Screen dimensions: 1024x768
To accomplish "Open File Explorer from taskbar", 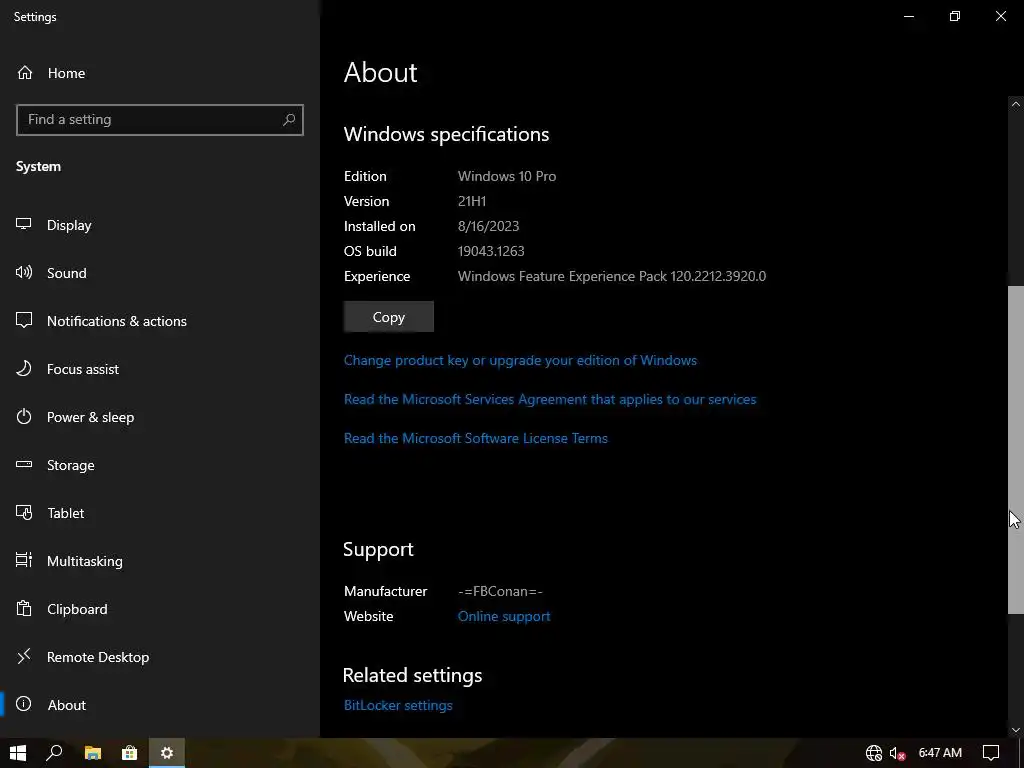I will pos(93,753).
